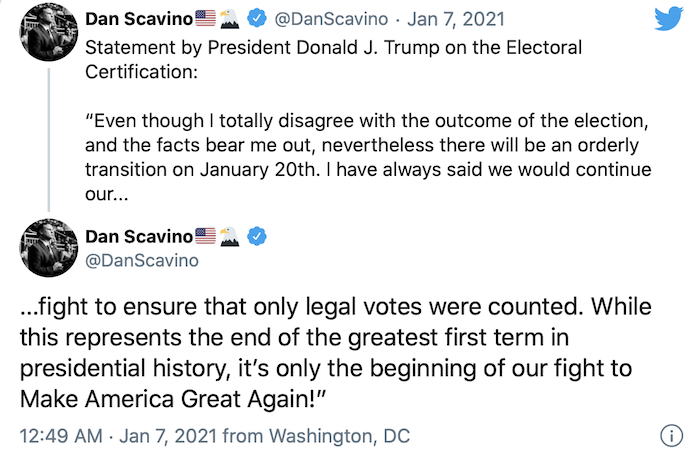Click the eagle emoji in the parent tweet name
Image resolution: width=700 pixels, height=460 pixels.
(229, 18)
